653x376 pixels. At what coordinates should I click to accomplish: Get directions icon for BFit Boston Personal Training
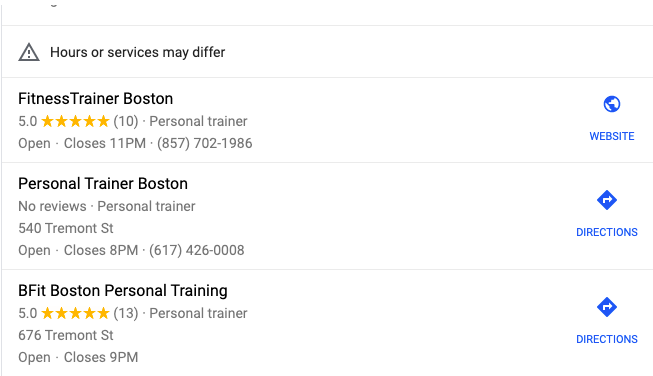pyautogui.click(x=607, y=307)
